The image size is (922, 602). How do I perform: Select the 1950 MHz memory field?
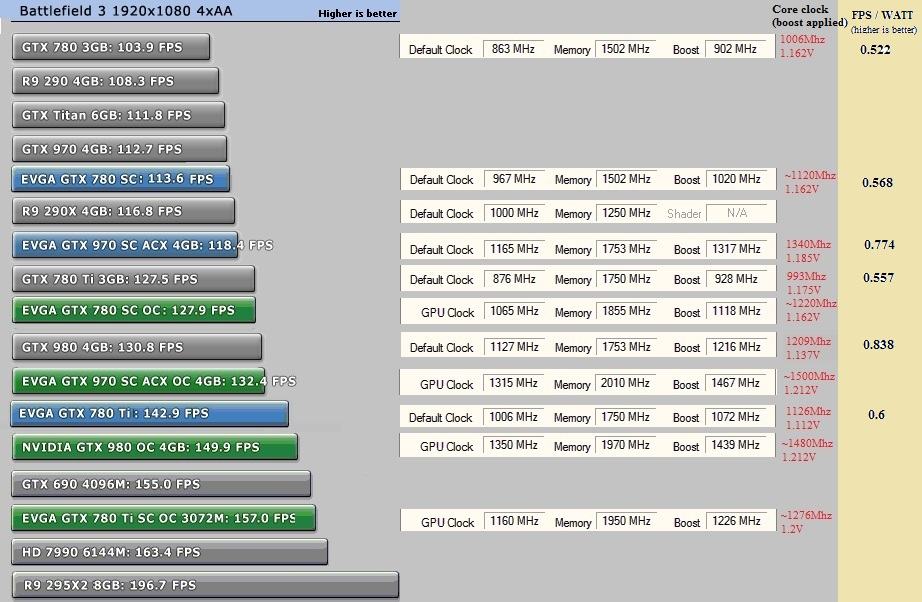[626, 521]
